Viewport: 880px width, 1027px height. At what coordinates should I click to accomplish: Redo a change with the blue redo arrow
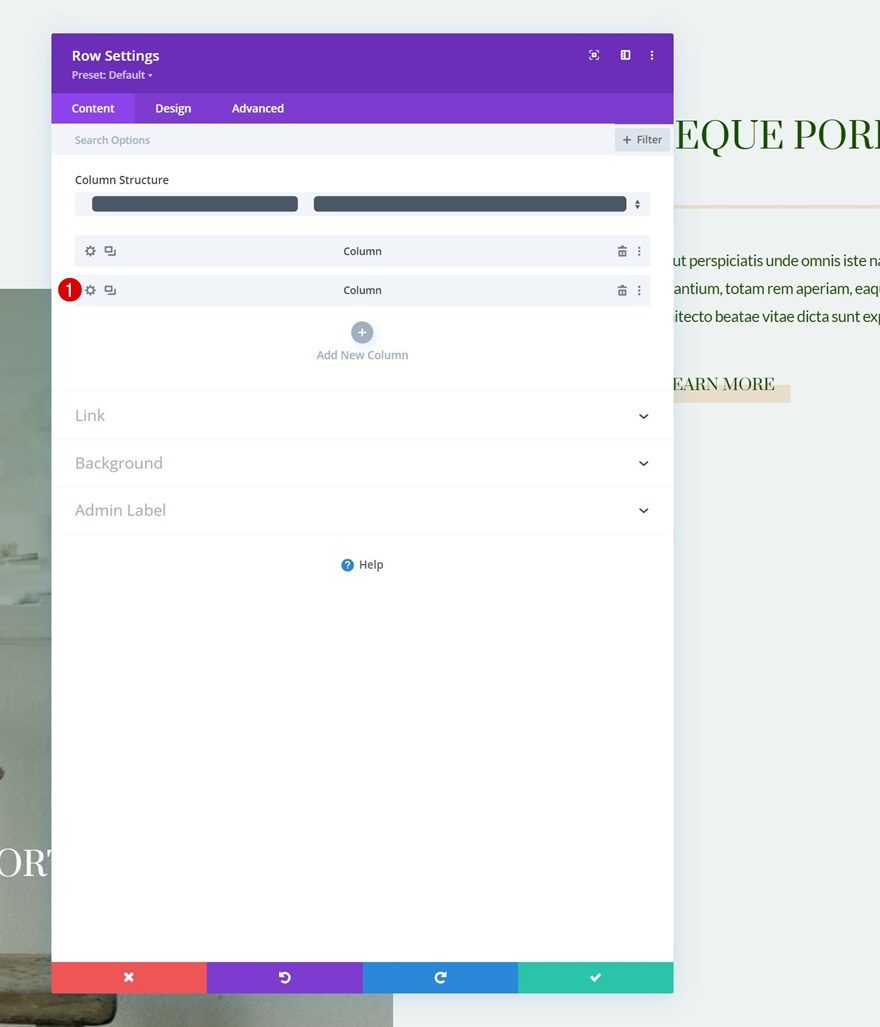[440, 977]
